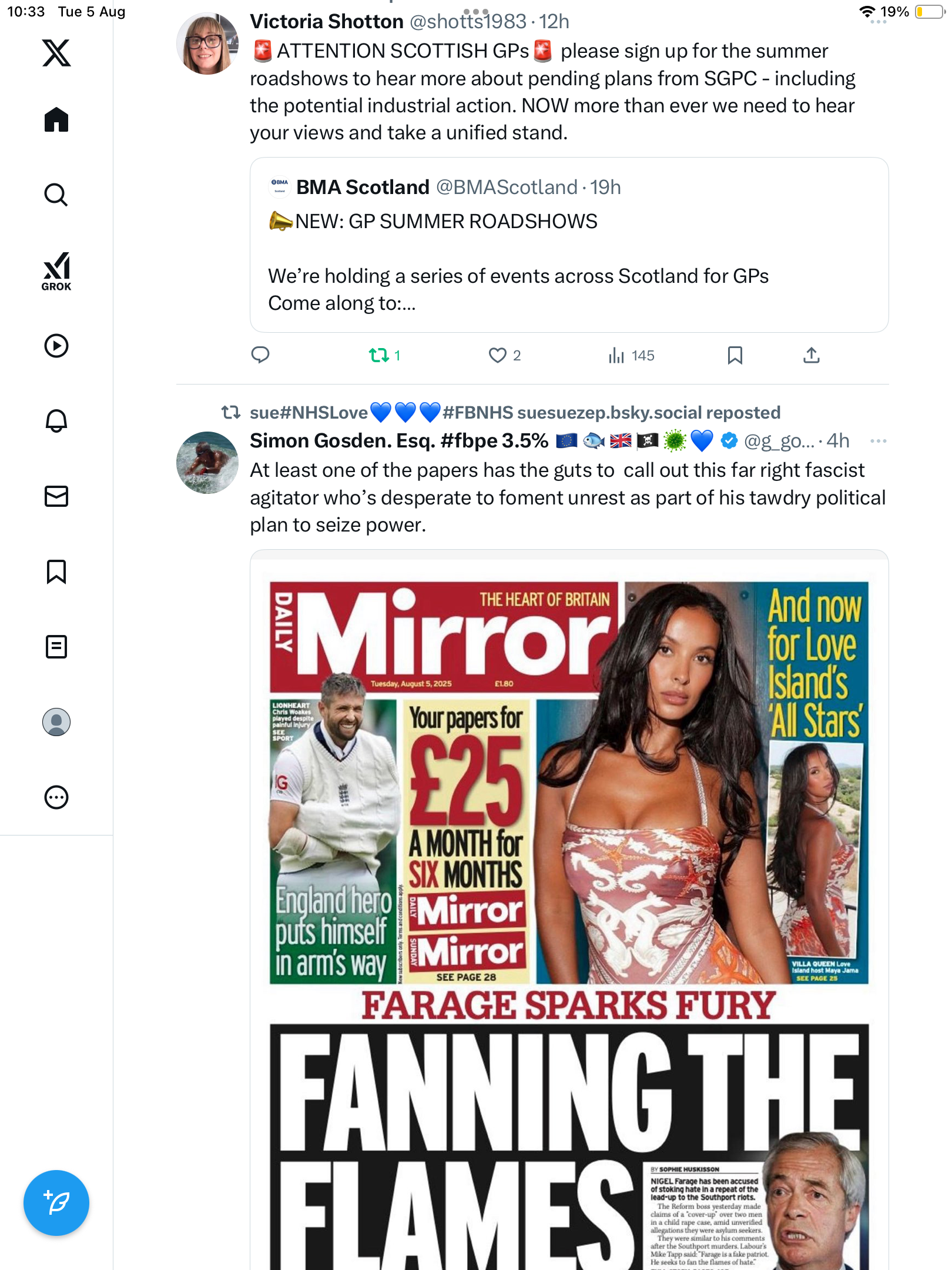Undo repost on Victoria Shotton's post
The height and width of the screenshot is (1270, 952).
(x=379, y=355)
